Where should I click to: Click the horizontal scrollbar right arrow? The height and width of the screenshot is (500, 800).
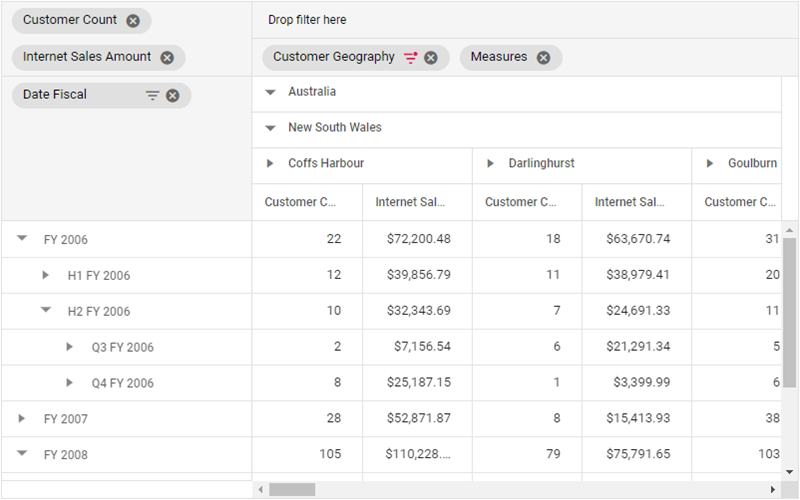773,489
